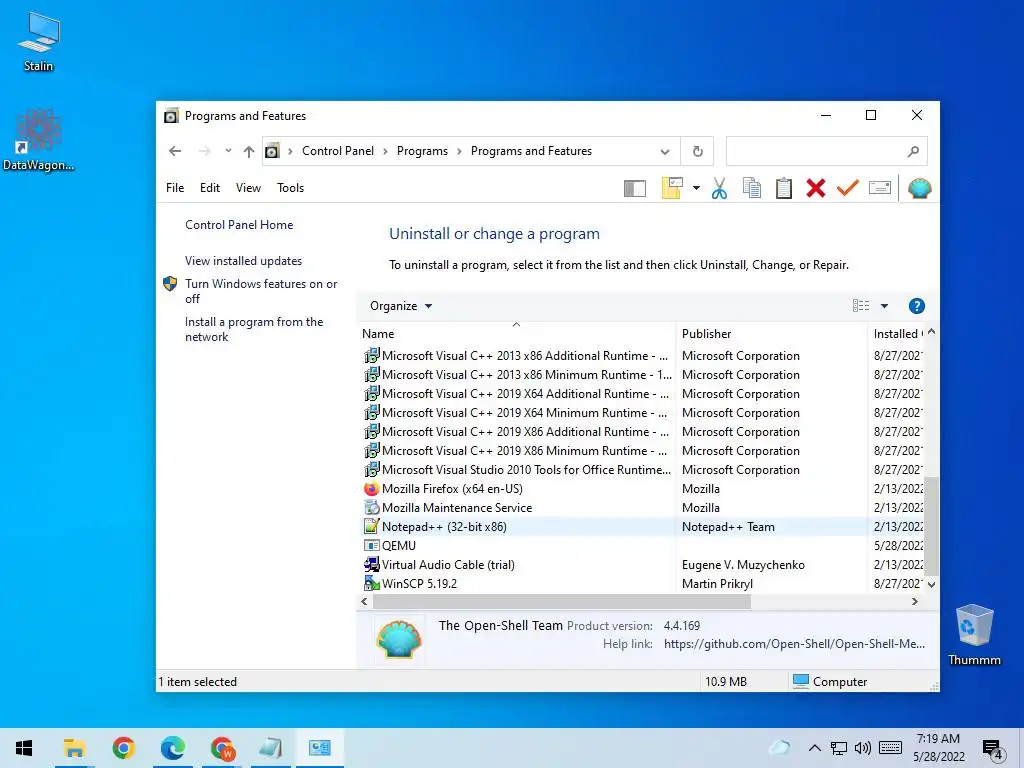Click the Open-Shell GitHub help link

(794, 644)
